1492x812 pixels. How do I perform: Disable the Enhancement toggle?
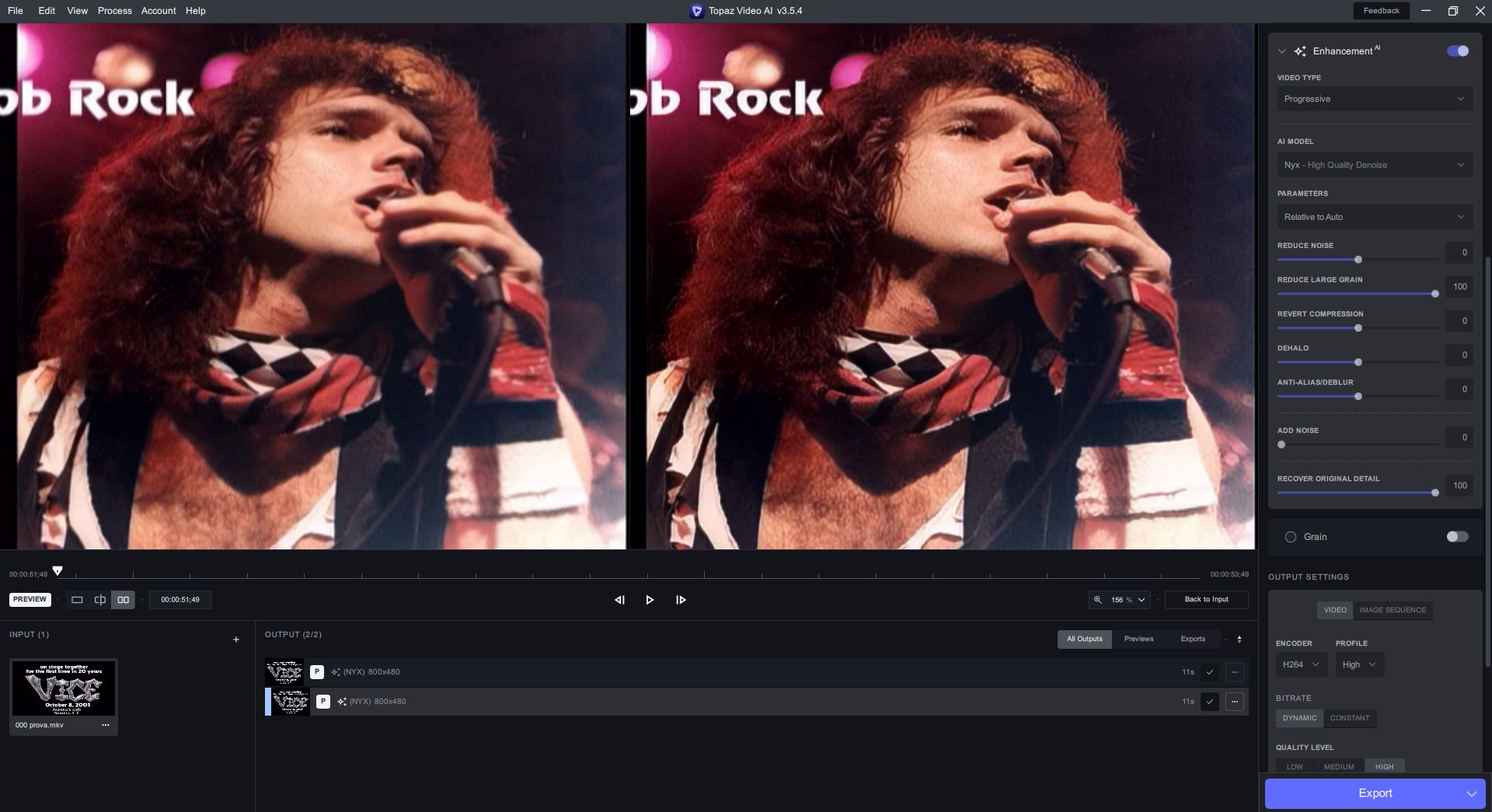tap(1457, 51)
